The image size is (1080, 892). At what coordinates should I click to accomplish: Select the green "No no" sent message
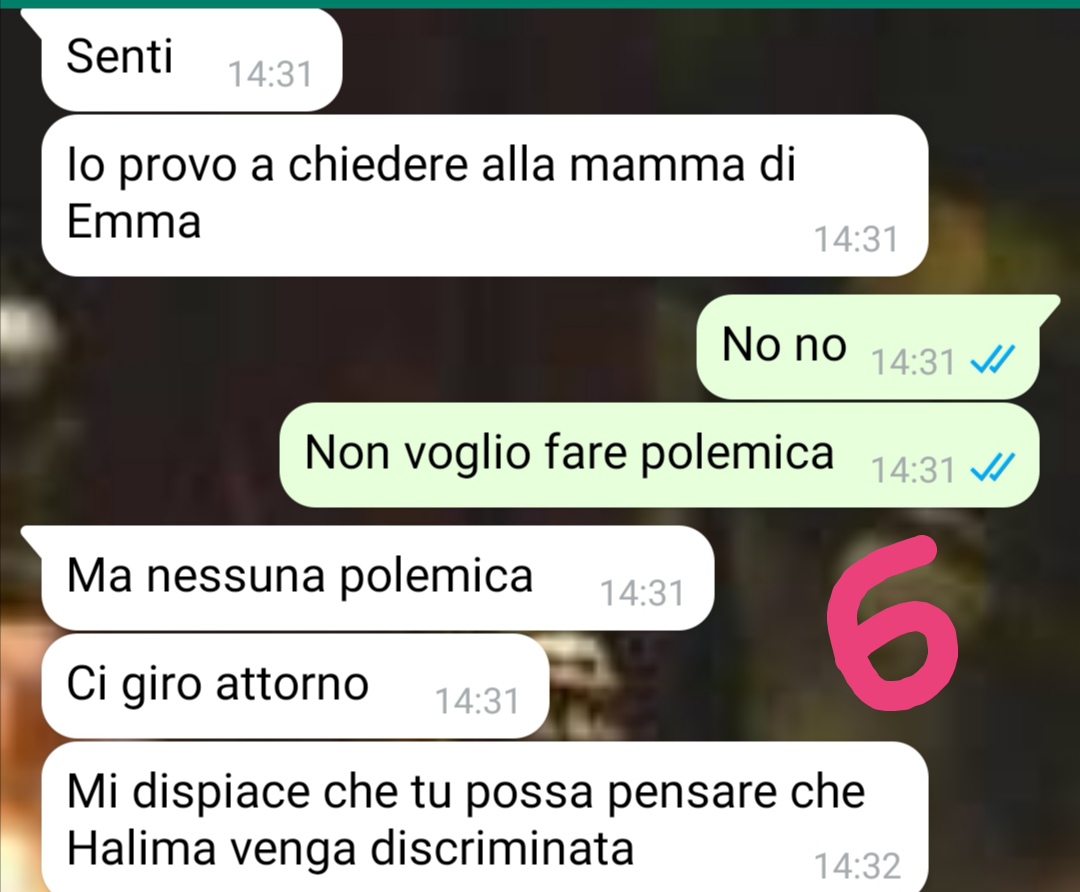pos(868,346)
